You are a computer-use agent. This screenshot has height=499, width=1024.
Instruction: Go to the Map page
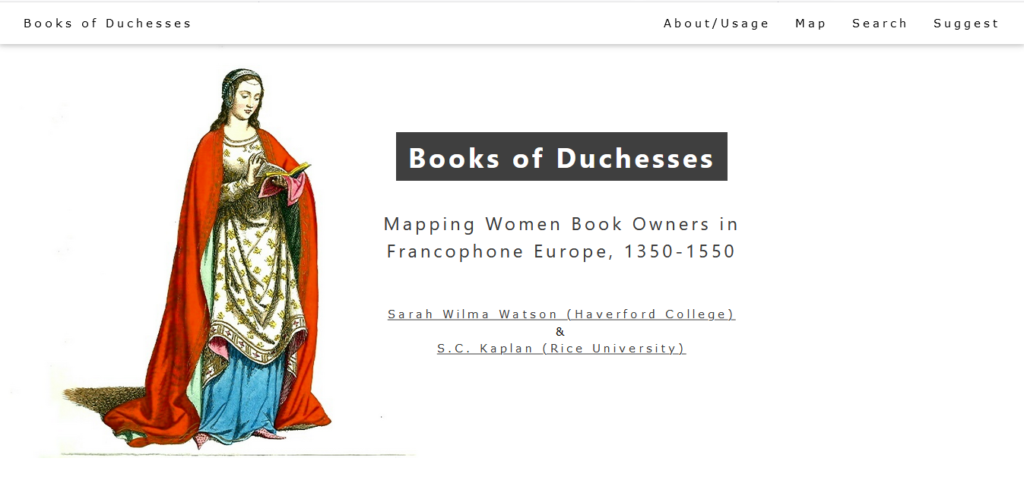coord(810,23)
